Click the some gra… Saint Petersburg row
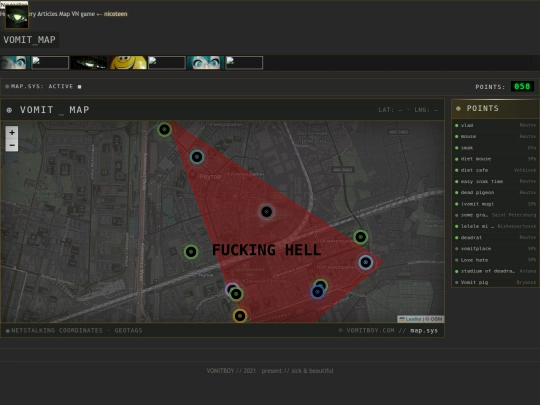This screenshot has width=540, height=405. point(495,215)
